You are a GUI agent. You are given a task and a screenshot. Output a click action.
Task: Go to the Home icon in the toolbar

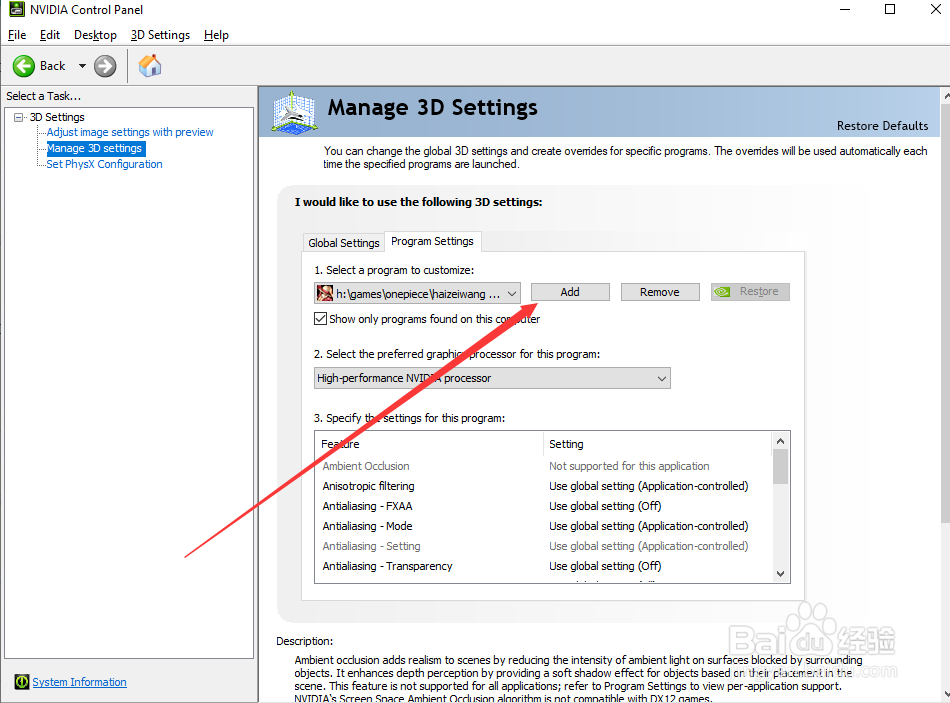150,65
